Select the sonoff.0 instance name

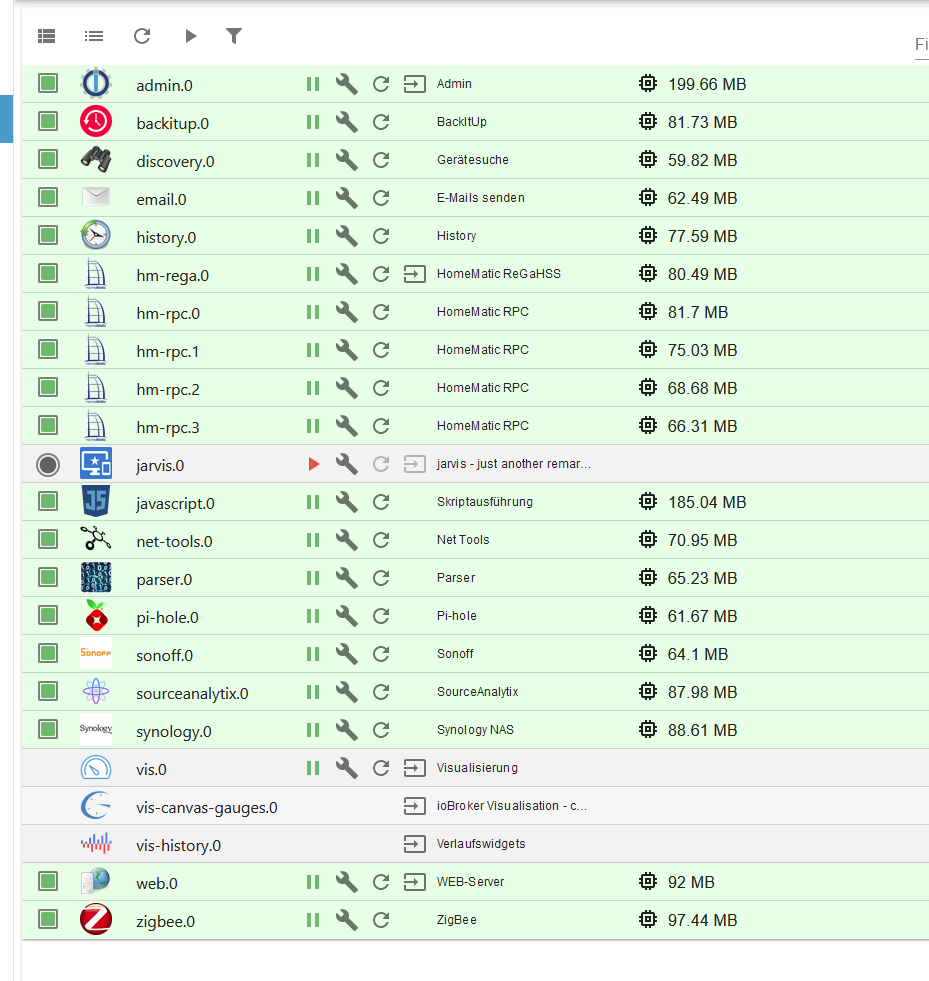pos(165,655)
